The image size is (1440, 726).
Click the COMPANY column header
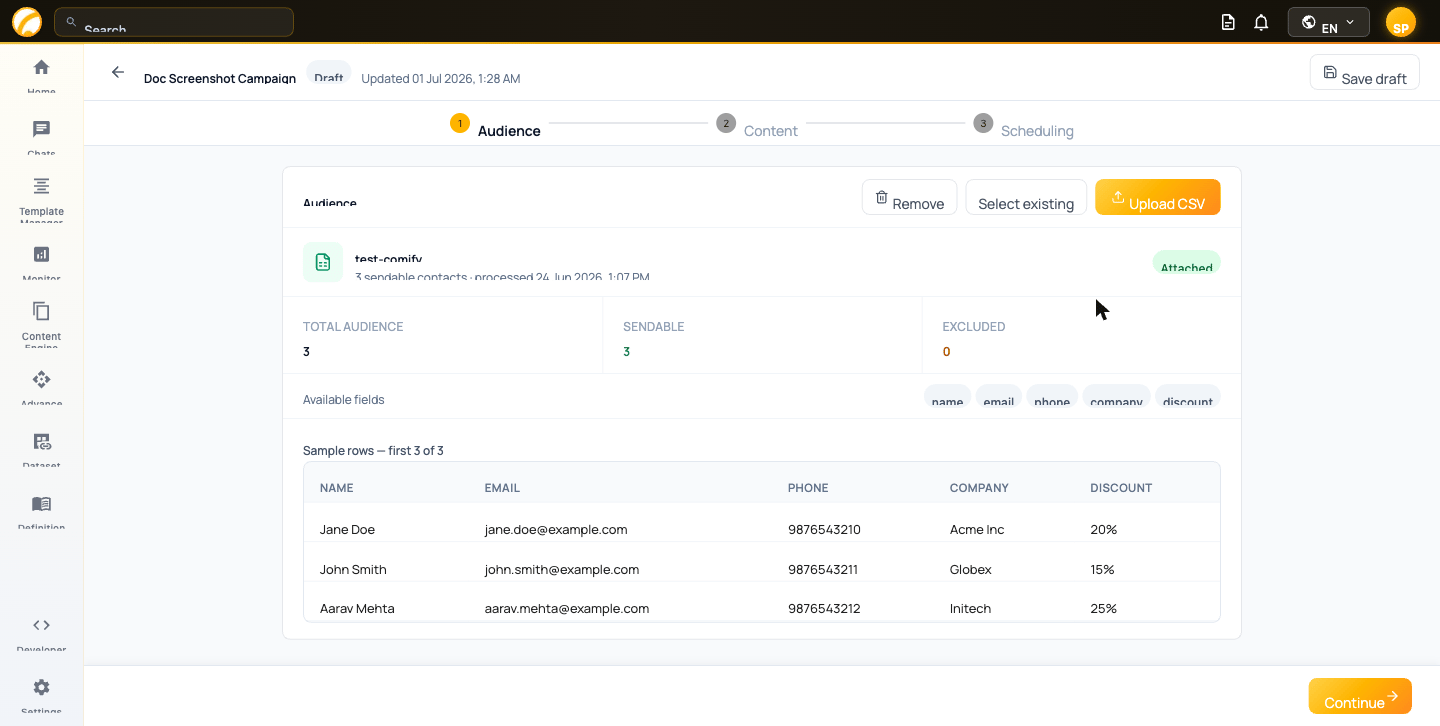coord(979,488)
